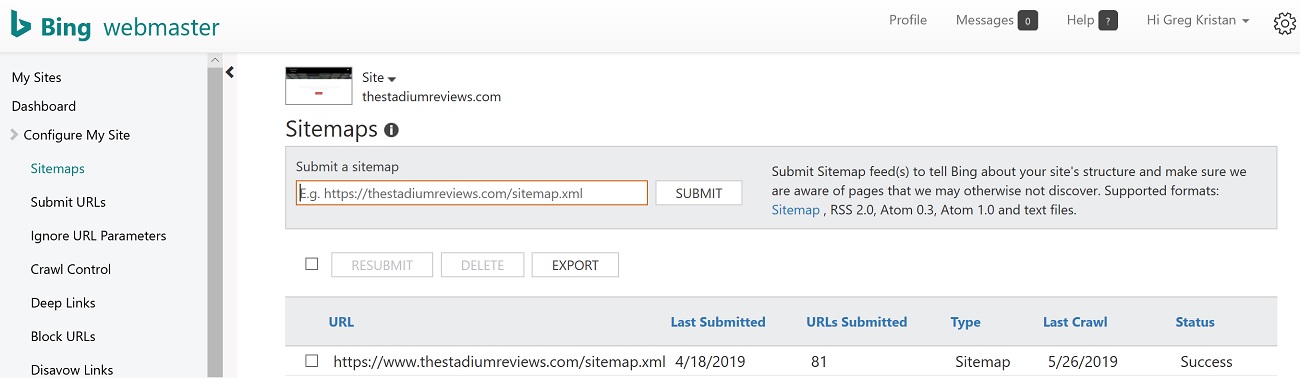Screen dimensions: 1300x378
Task: Open the Dashboard in the sidebar
Action: 43,106
